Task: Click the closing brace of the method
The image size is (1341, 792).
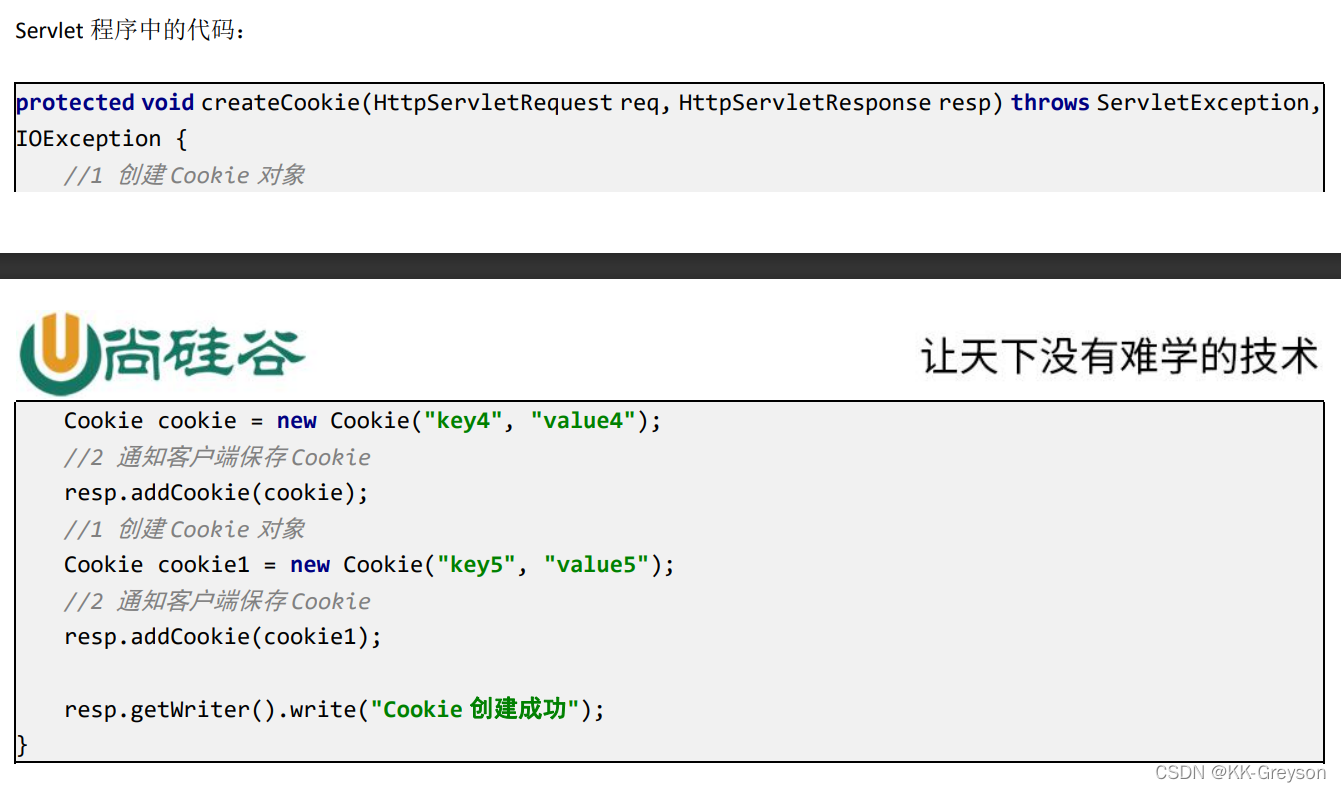Action: [x=23, y=745]
